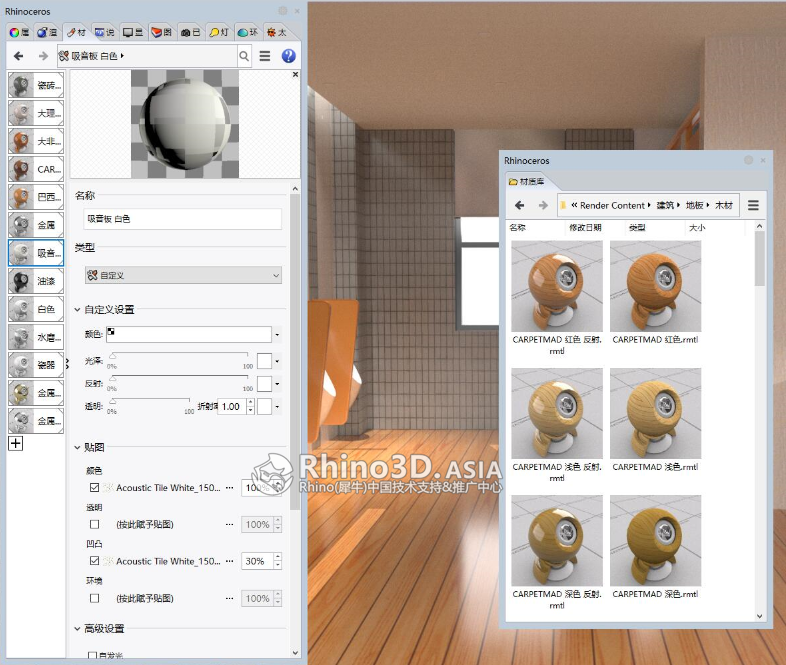Open the 类型 自定义 type dropdown
The height and width of the screenshot is (665, 786).
coord(183,275)
